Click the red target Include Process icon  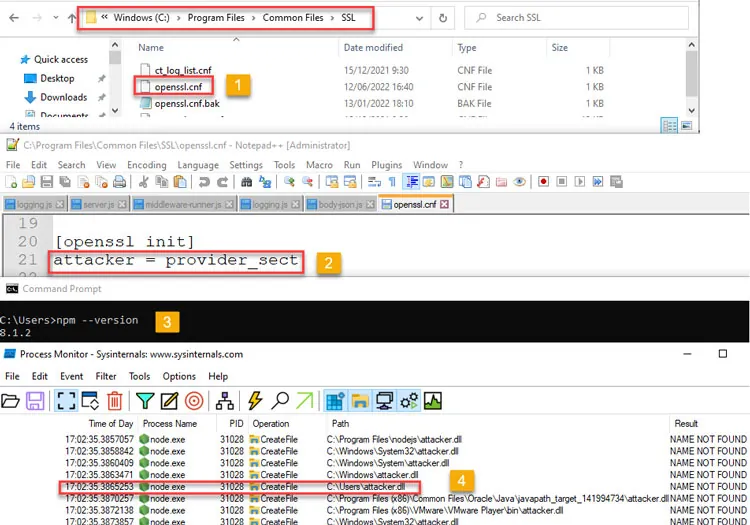(x=194, y=401)
